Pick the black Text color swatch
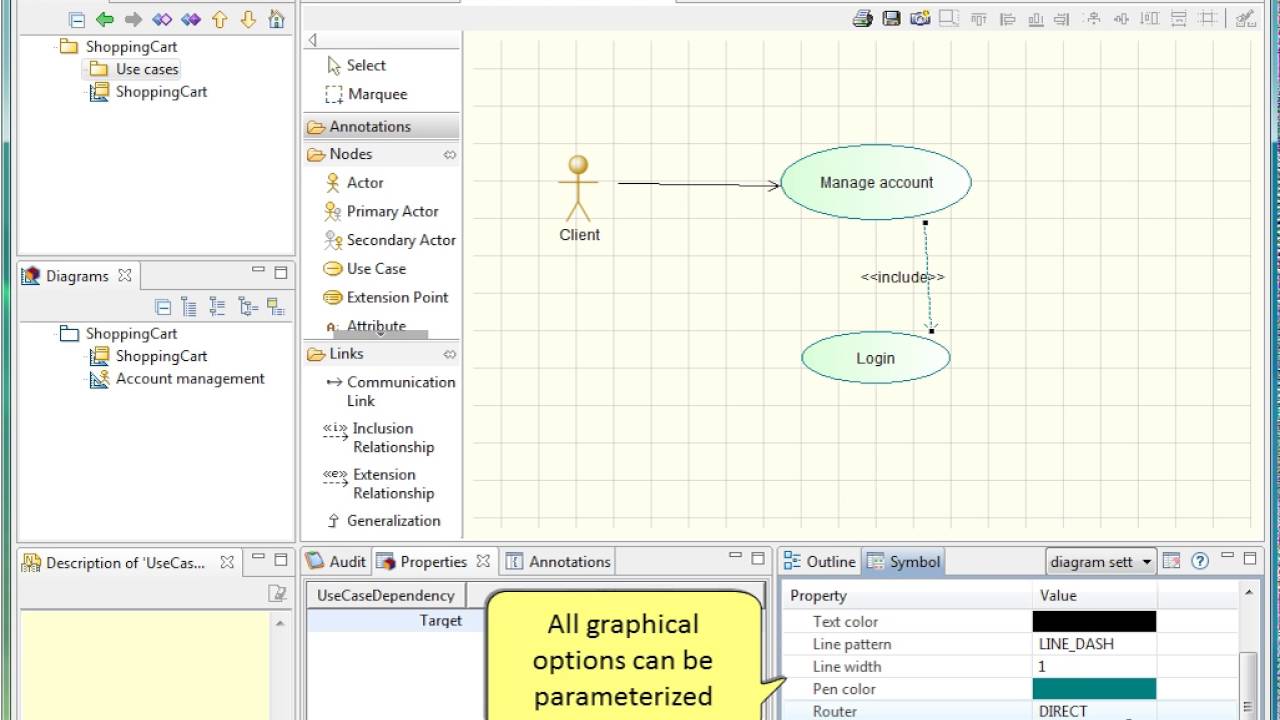1280x720 pixels. (x=1094, y=622)
